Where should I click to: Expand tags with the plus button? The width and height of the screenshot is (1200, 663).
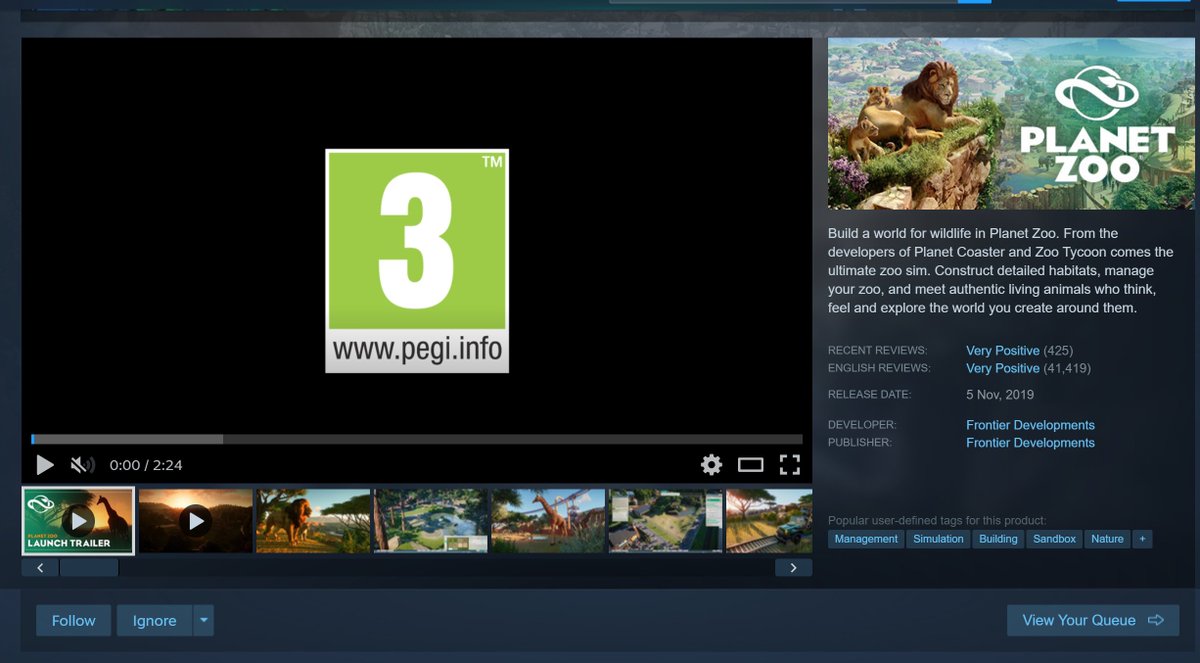coord(1142,539)
